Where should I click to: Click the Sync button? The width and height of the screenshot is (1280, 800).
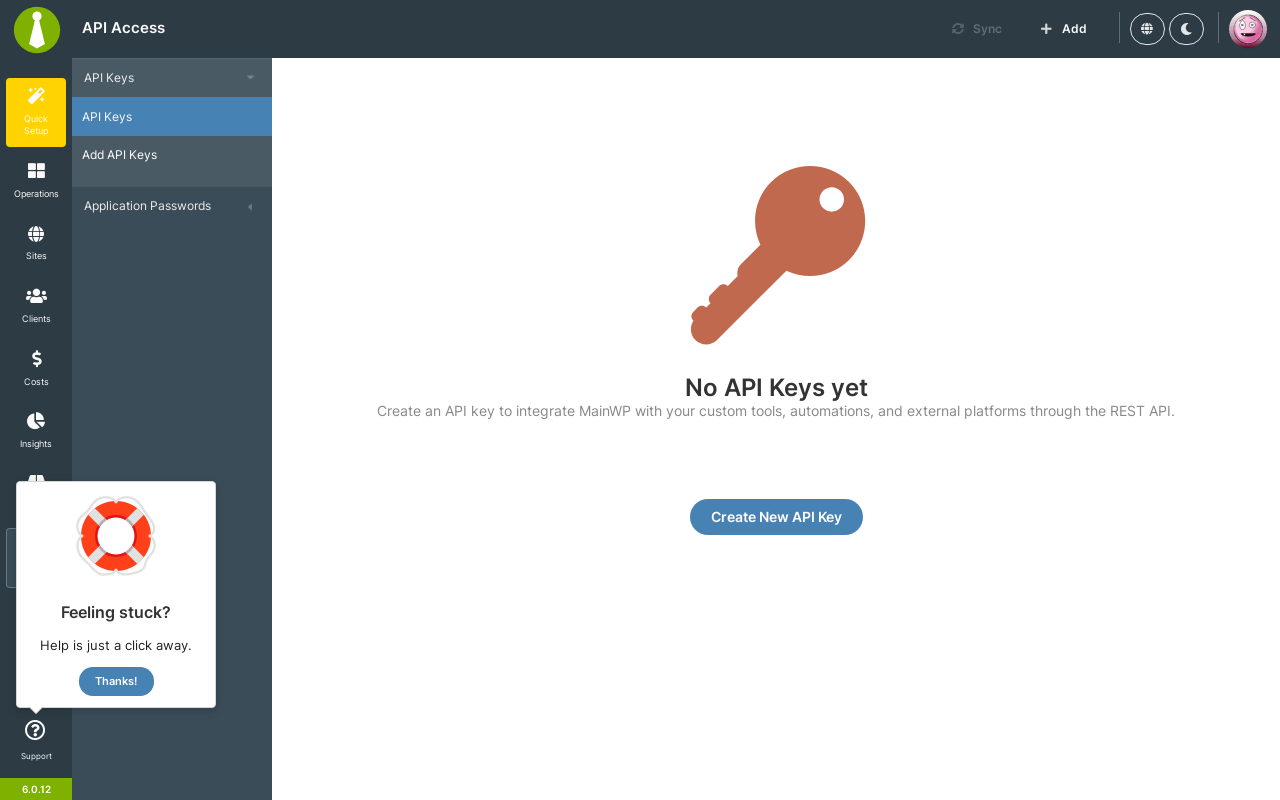point(977,29)
